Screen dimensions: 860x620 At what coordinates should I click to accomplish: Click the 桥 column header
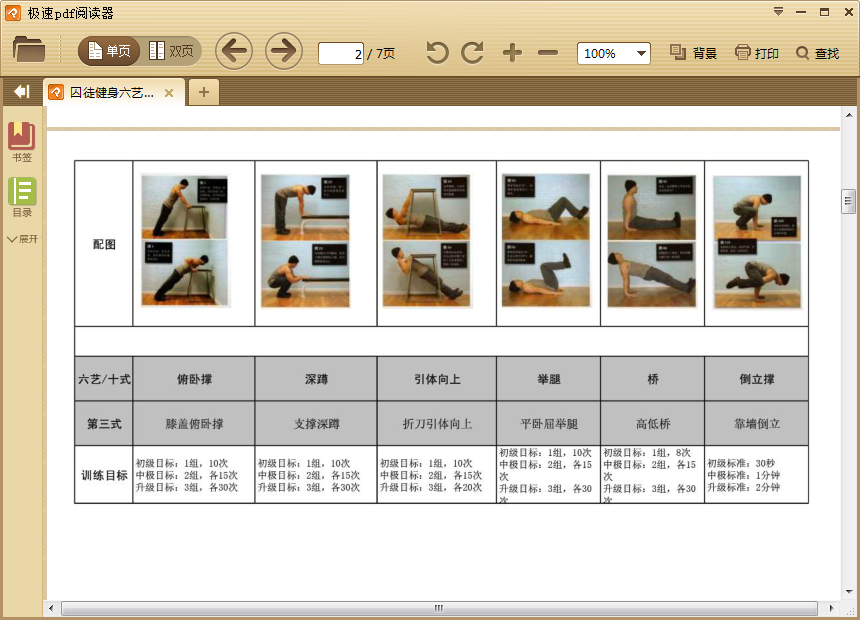pyautogui.click(x=653, y=379)
